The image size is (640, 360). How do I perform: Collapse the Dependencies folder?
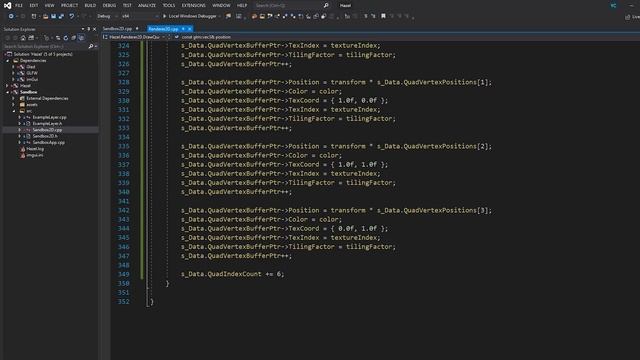click(x=7, y=60)
